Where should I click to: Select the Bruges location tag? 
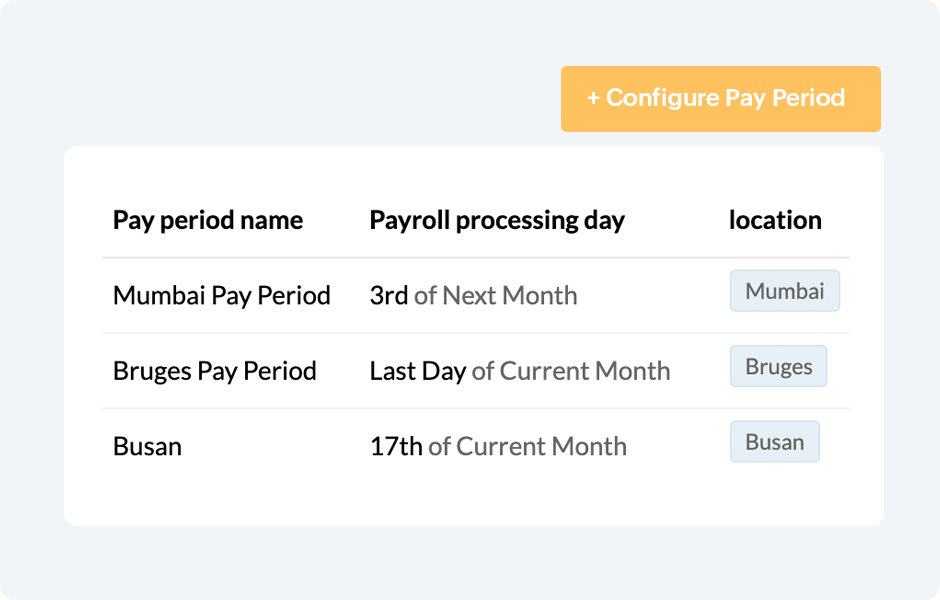click(x=779, y=367)
